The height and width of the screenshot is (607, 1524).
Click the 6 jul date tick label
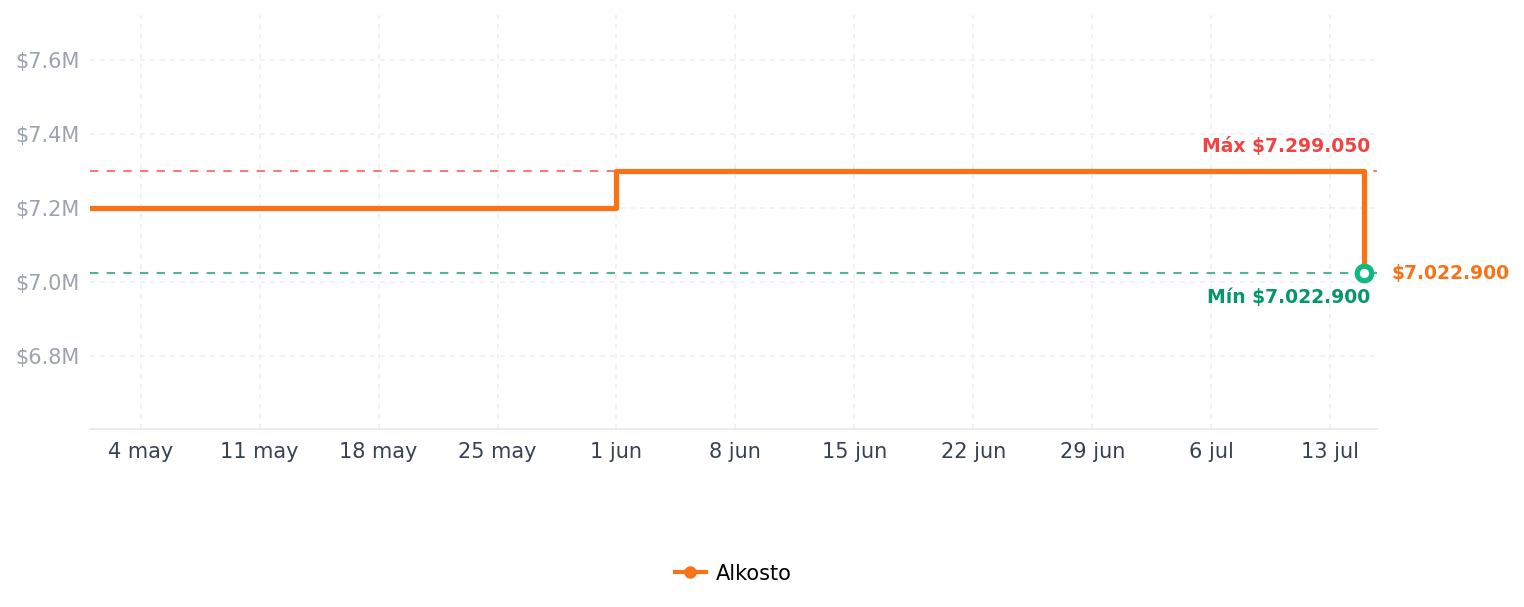coord(1211,451)
